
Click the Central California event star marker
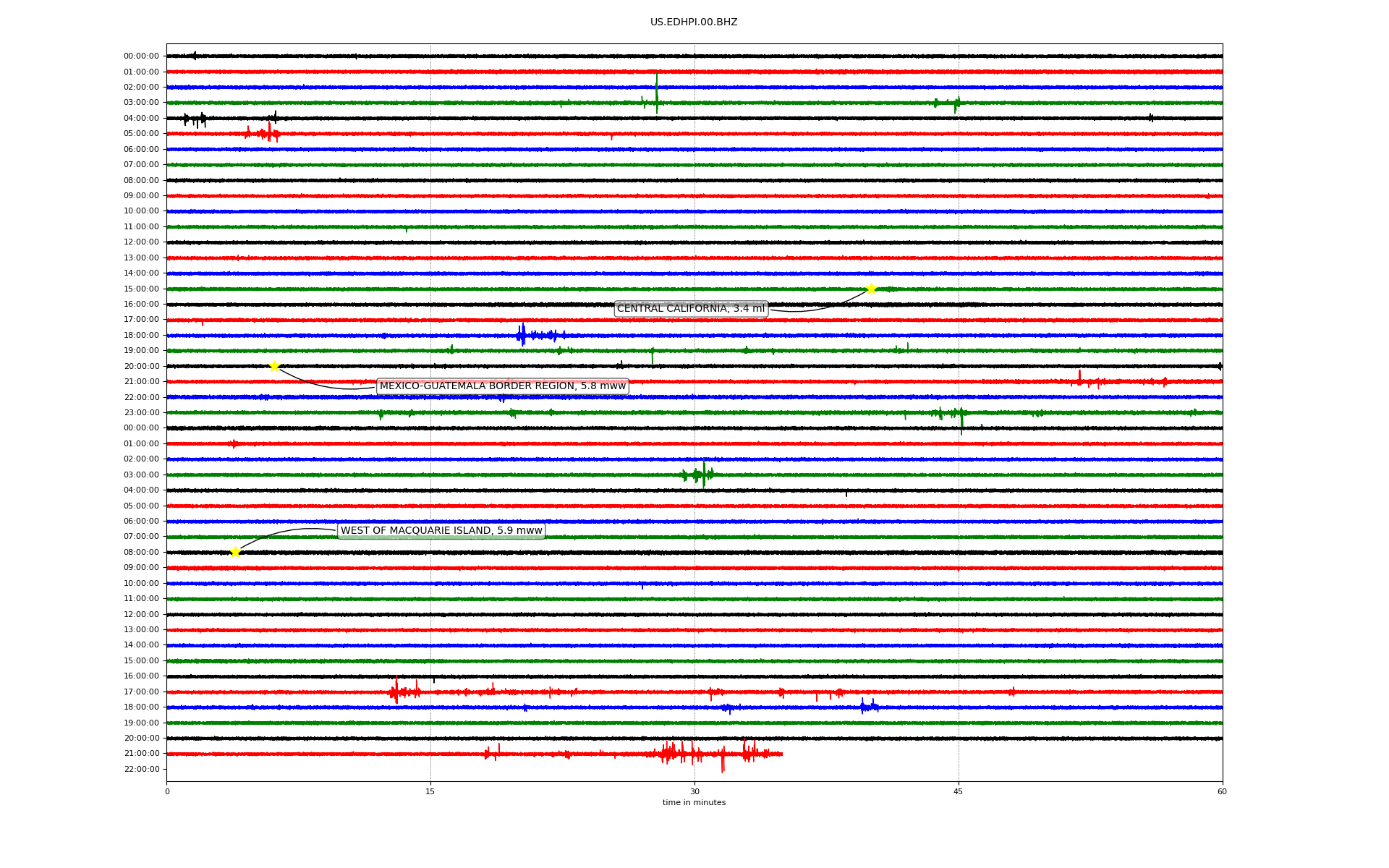click(x=871, y=289)
